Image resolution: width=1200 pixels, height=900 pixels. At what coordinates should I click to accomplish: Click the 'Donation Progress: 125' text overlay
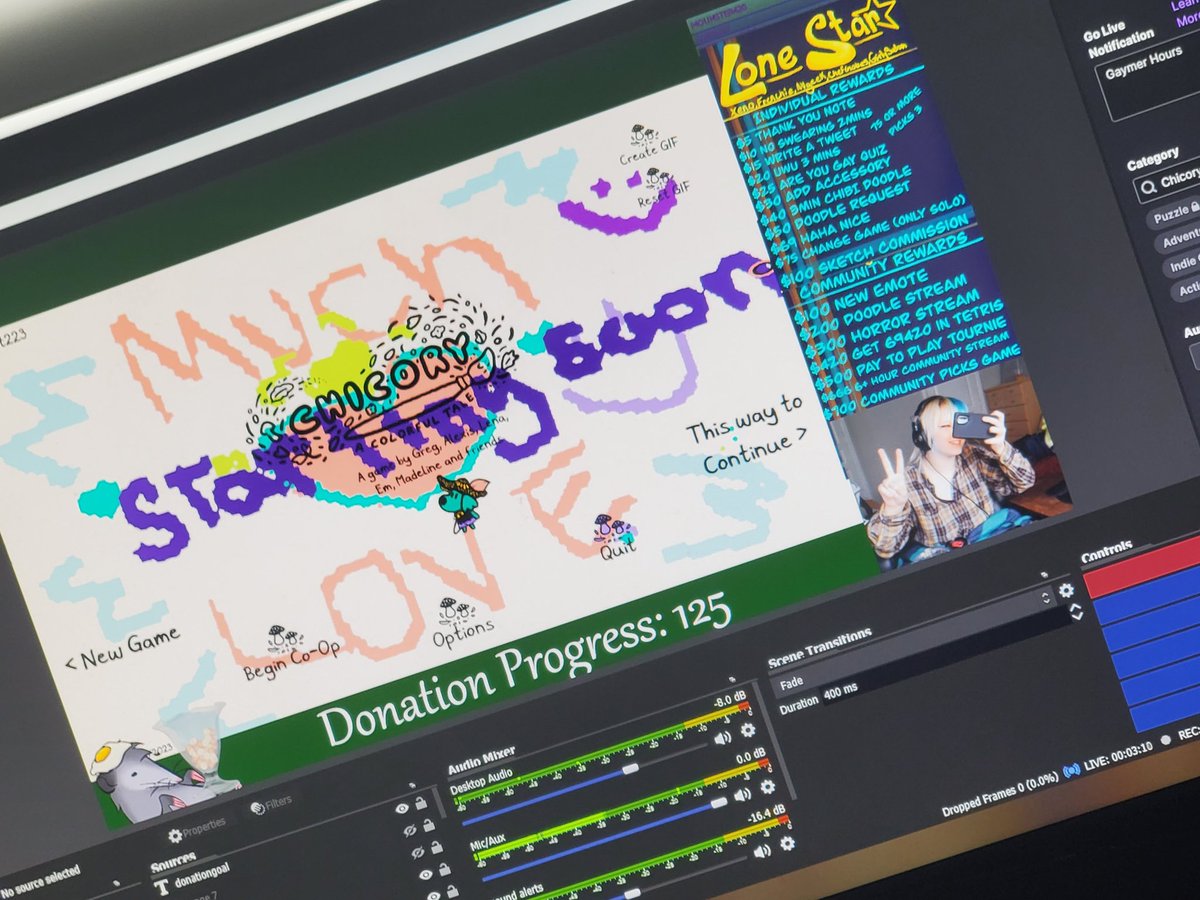pos(524,669)
